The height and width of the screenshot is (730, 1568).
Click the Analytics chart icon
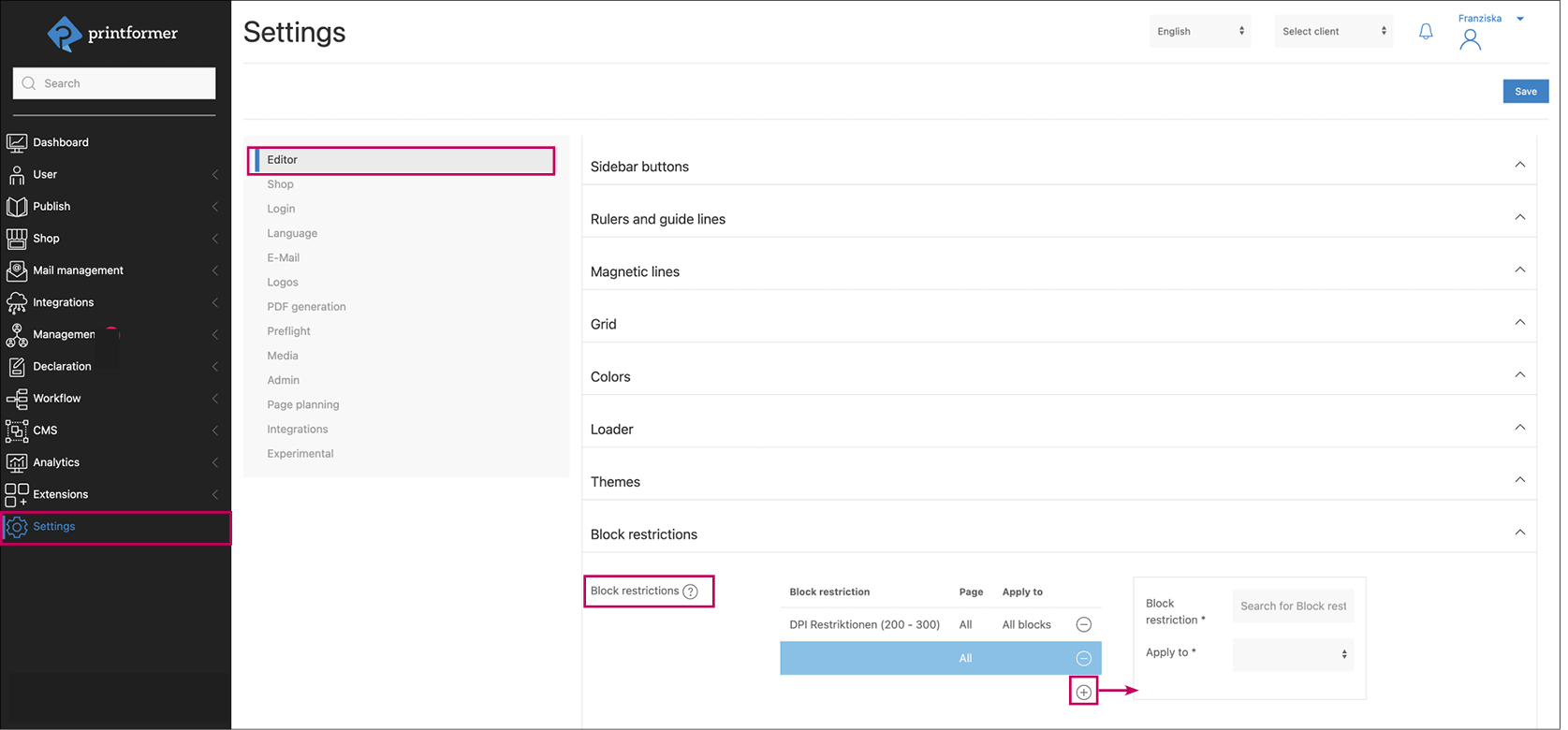17,462
